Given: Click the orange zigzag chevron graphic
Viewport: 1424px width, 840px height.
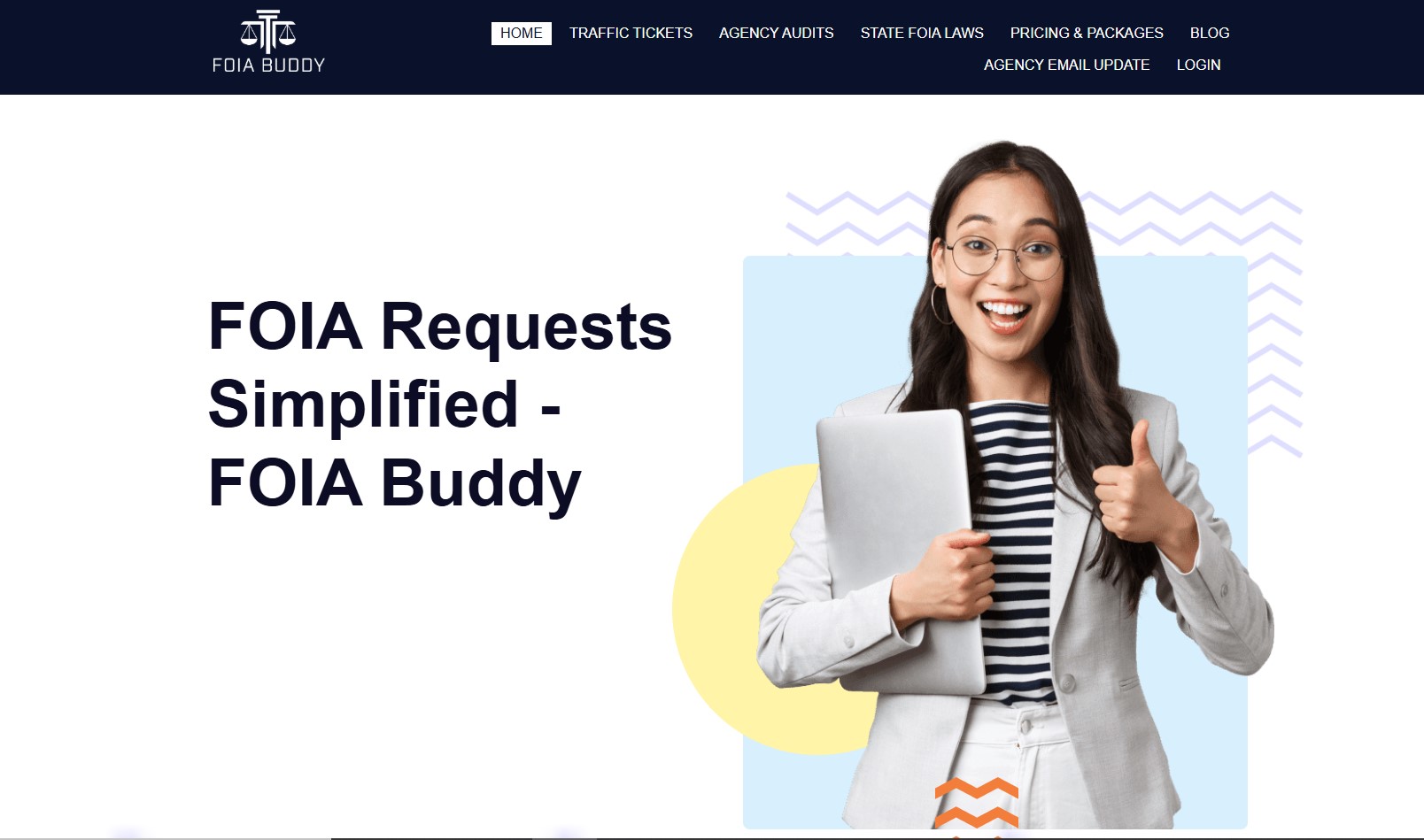Looking at the screenshot, I should 977,804.
